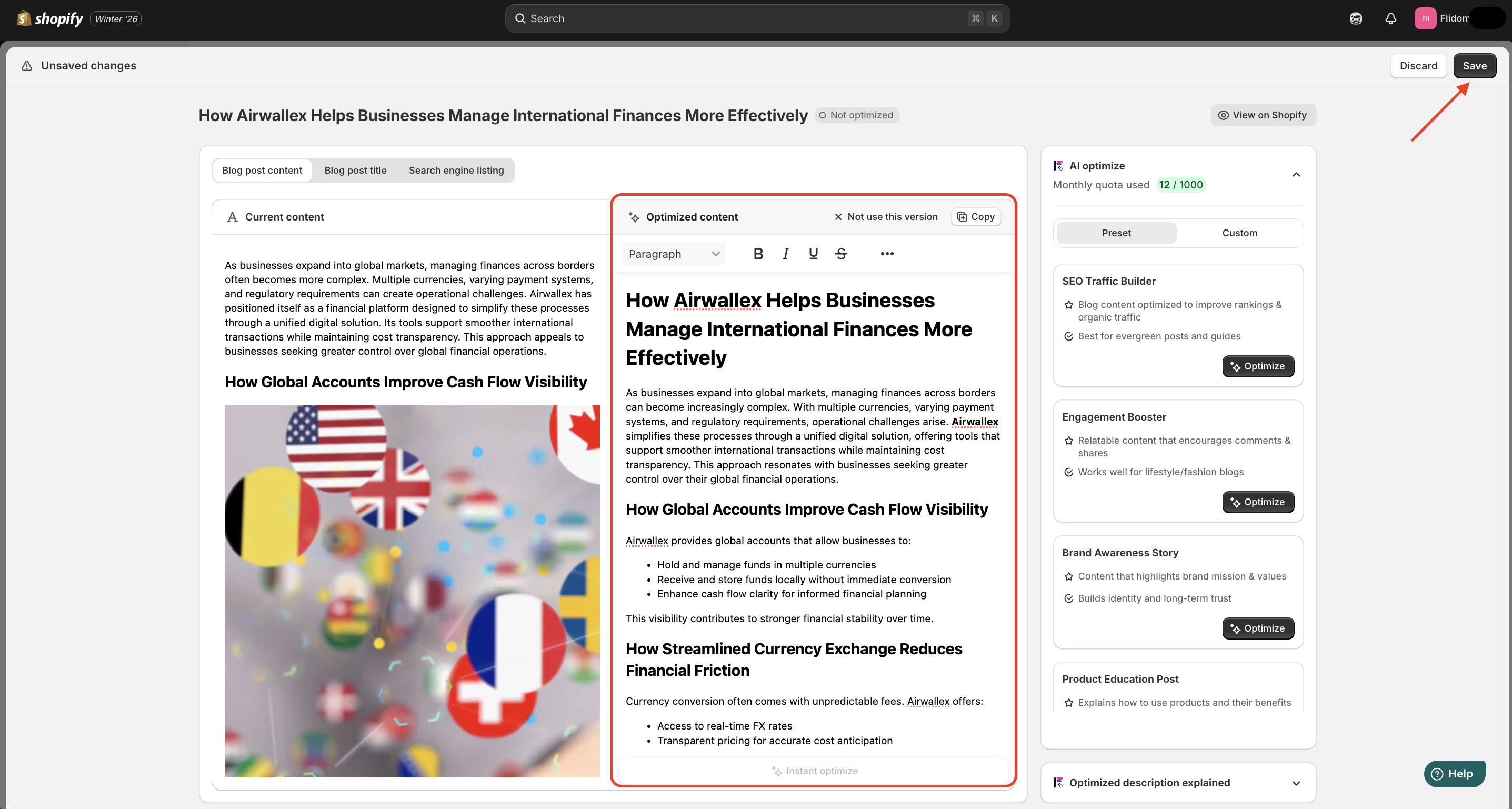Click the Shopify logo
This screenshot has width=1512, height=809.
[50, 18]
